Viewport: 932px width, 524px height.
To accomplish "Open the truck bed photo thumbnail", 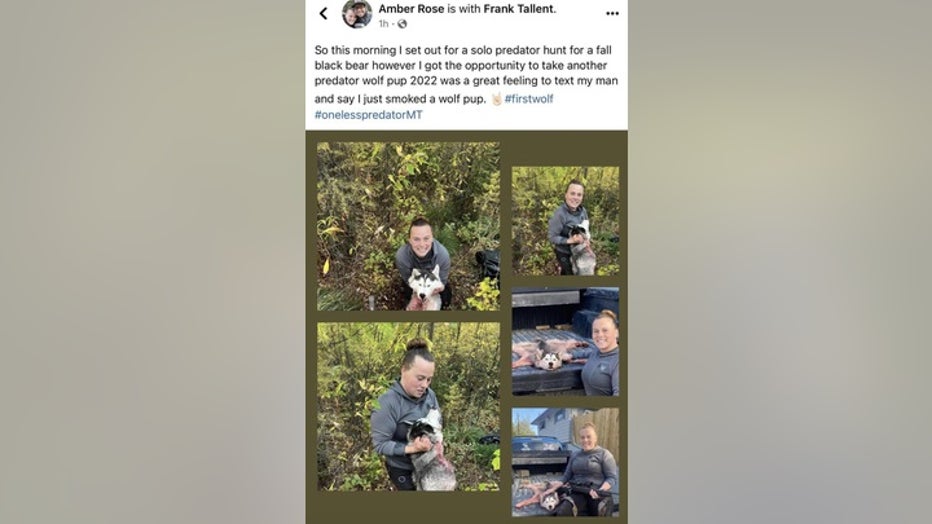I will tap(565, 342).
